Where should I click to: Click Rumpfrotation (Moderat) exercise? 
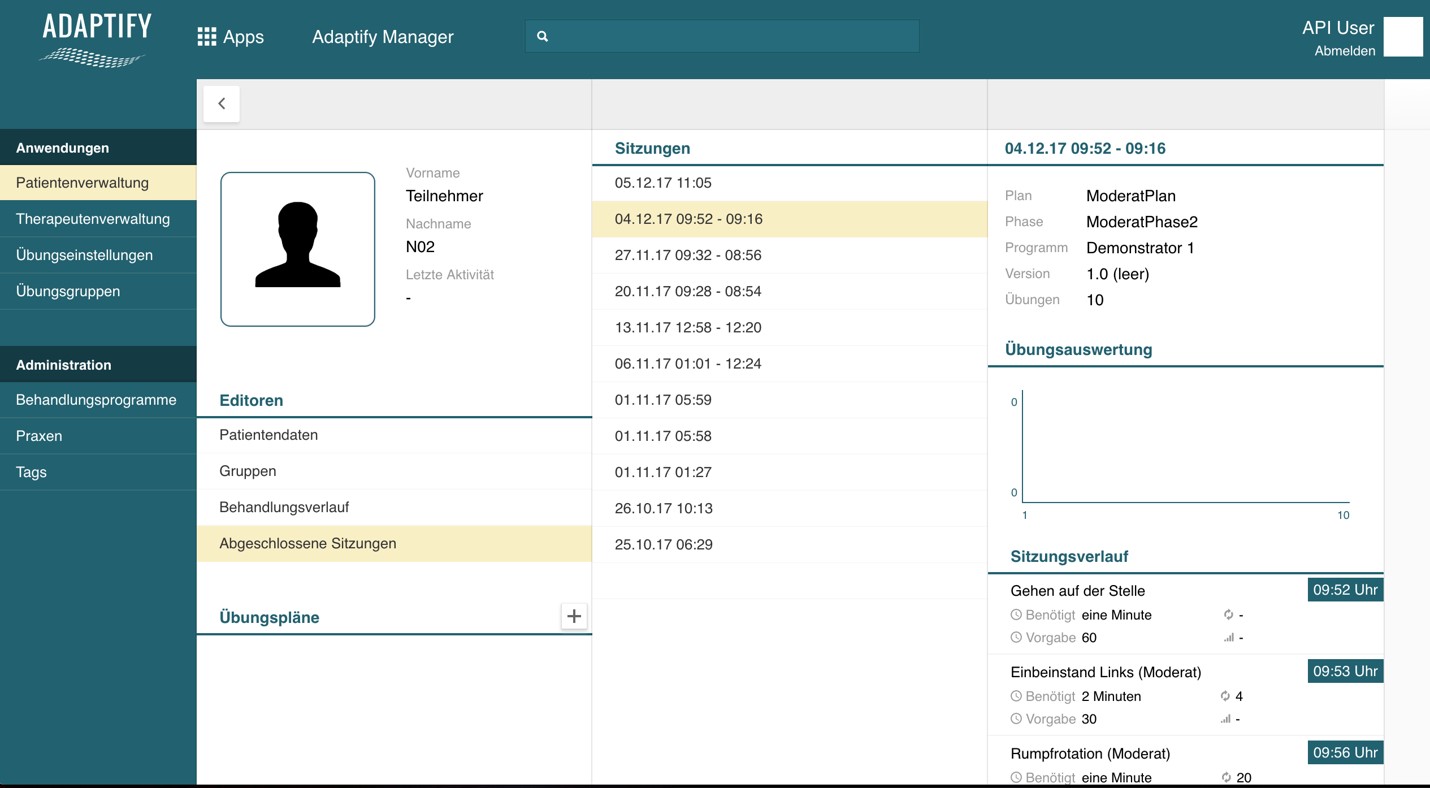point(1090,753)
